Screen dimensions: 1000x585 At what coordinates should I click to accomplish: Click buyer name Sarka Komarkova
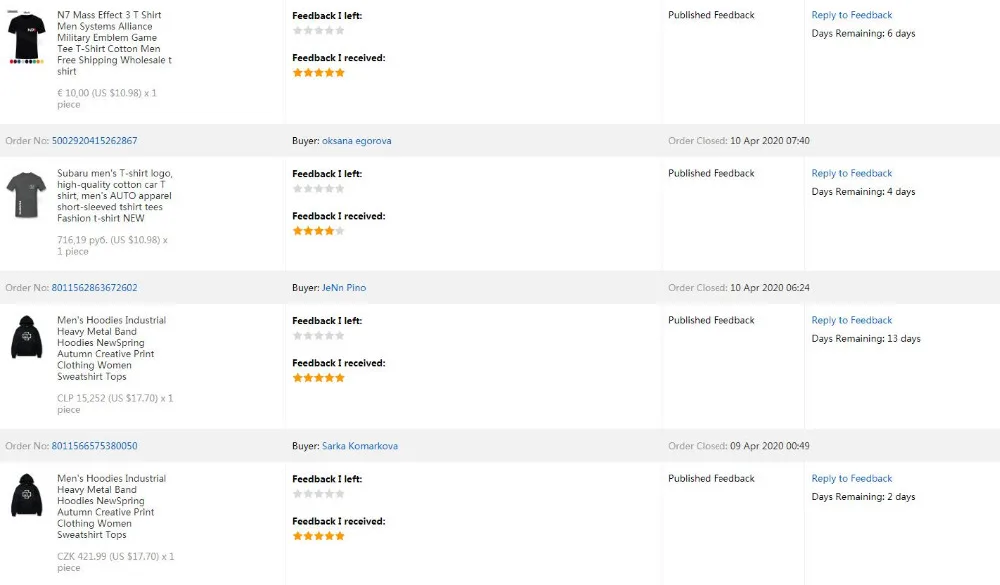pos(360,446)
